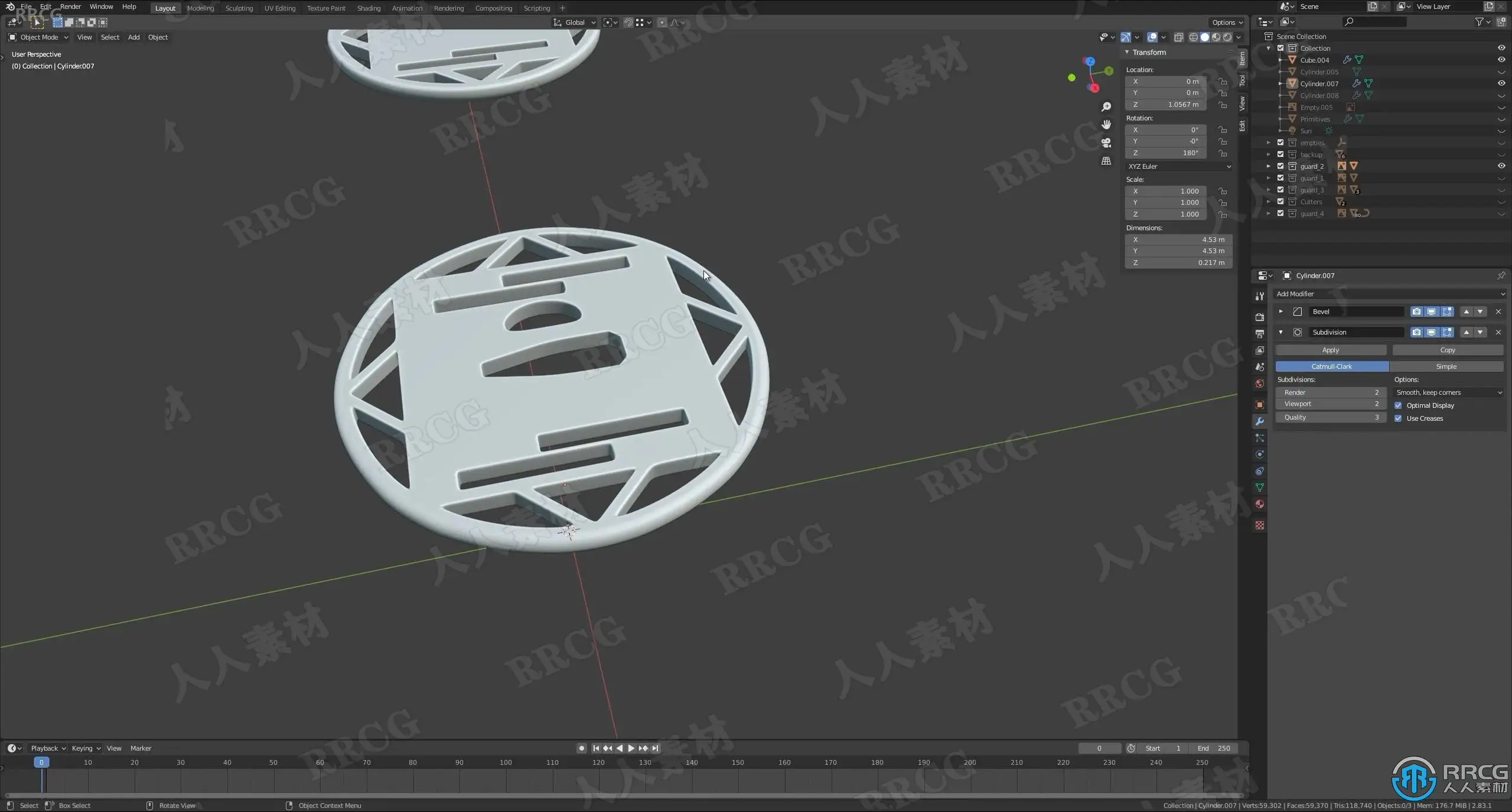Jump to the timeline end frame icon
The image size is (1512, 812).
(x=655, y=748)
